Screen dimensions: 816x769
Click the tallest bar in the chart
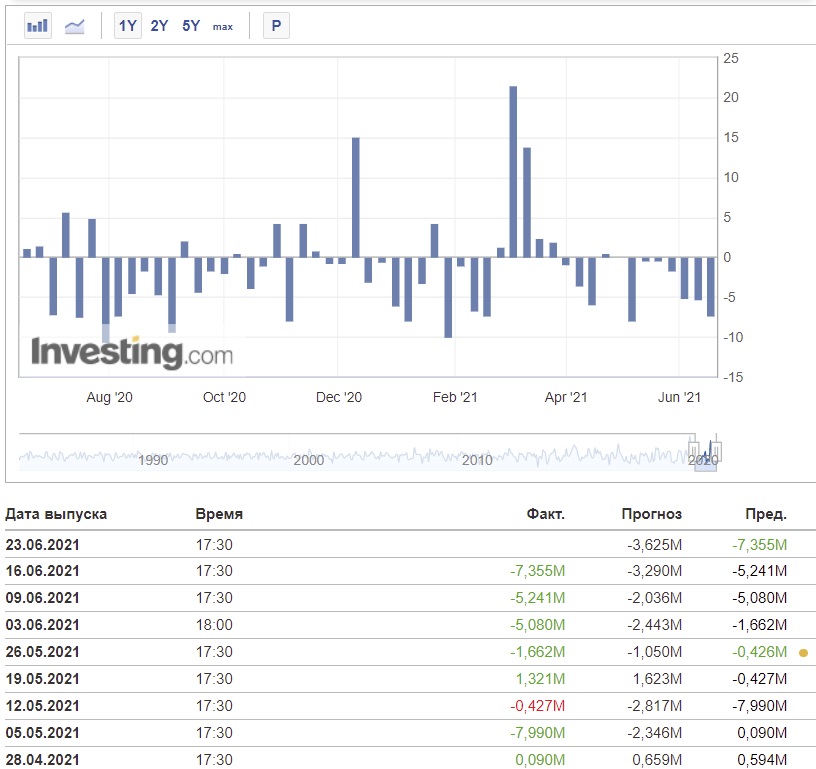(513, 172)
